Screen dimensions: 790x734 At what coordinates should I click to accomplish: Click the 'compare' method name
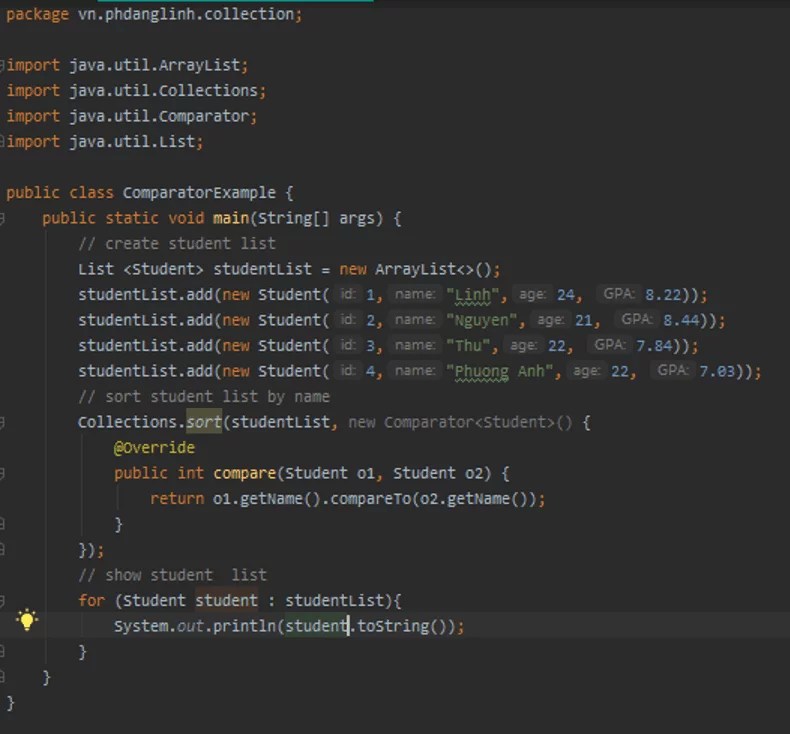(244, 473)
